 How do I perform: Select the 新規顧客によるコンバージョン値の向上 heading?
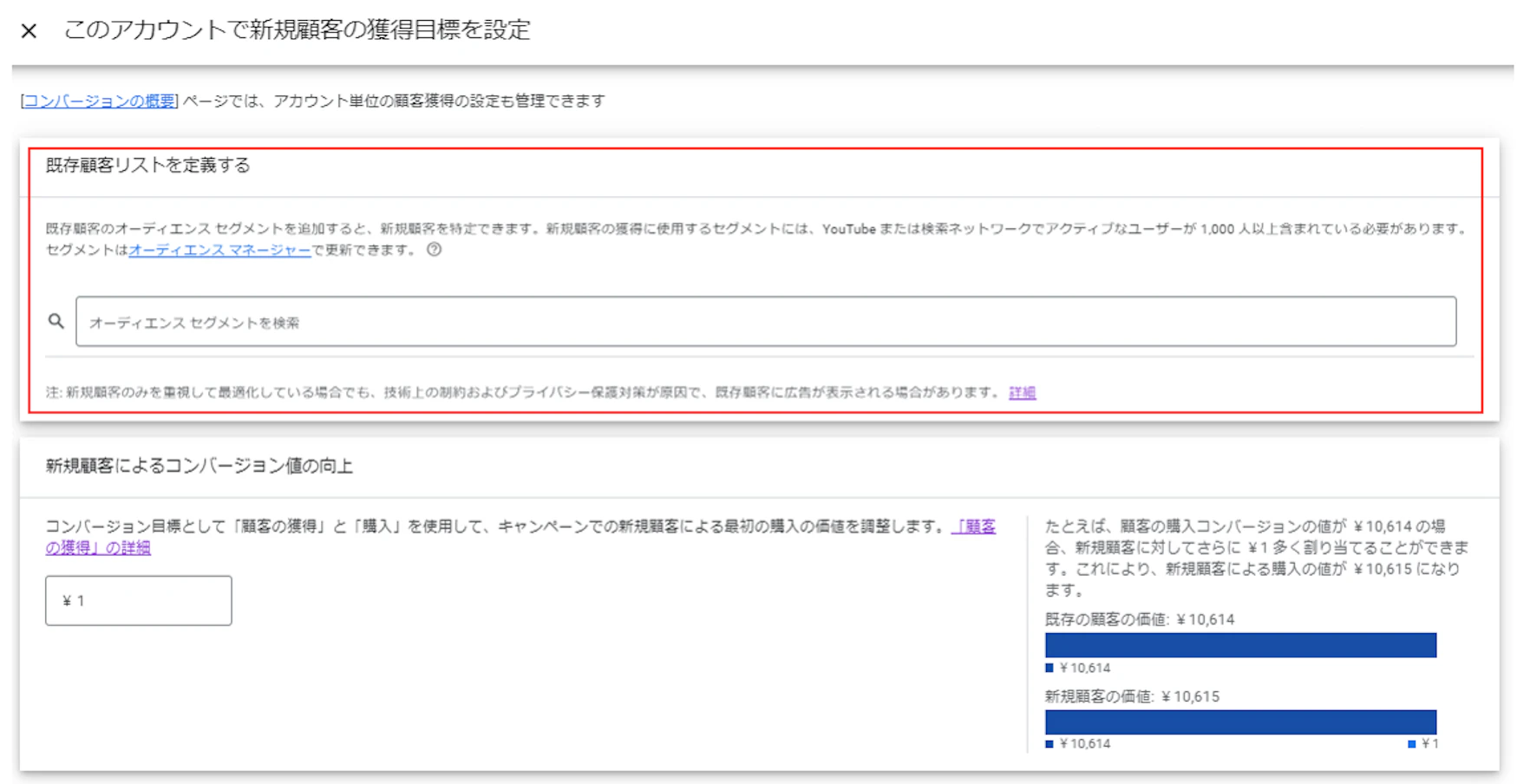199,467
